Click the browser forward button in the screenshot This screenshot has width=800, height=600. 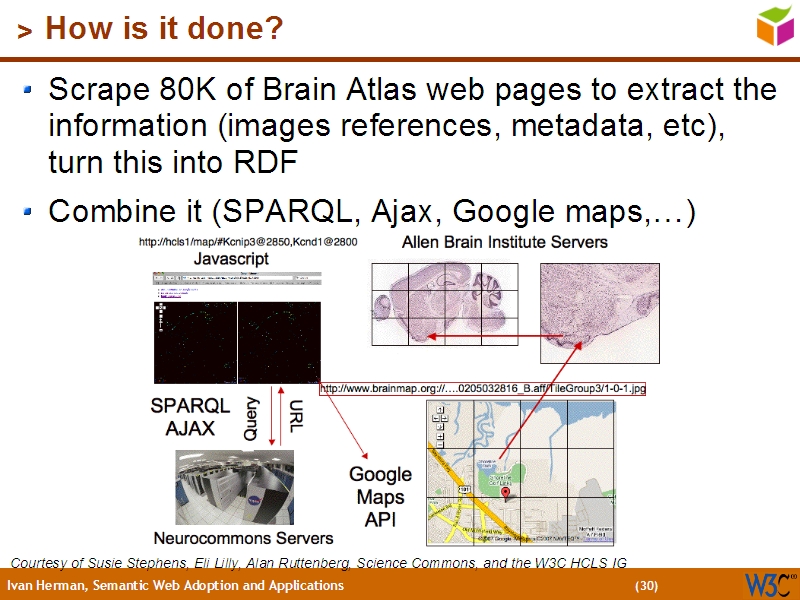pyautogui.click(x=160, y=277)
